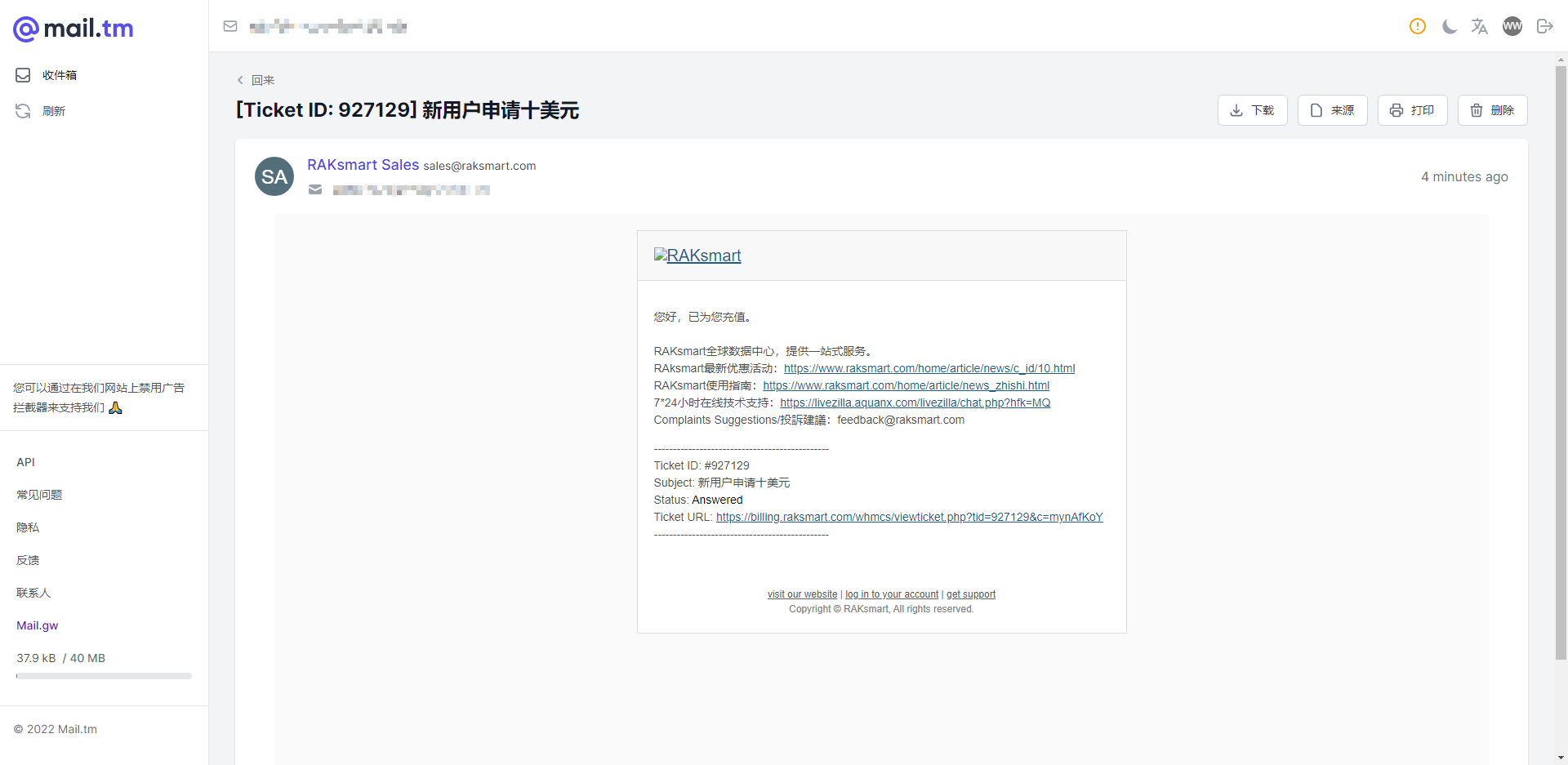Click the scrollbar up arrow
The width and height of the screenshot is (1568, 765).
pyautogui.click(x=1561, y=60)
